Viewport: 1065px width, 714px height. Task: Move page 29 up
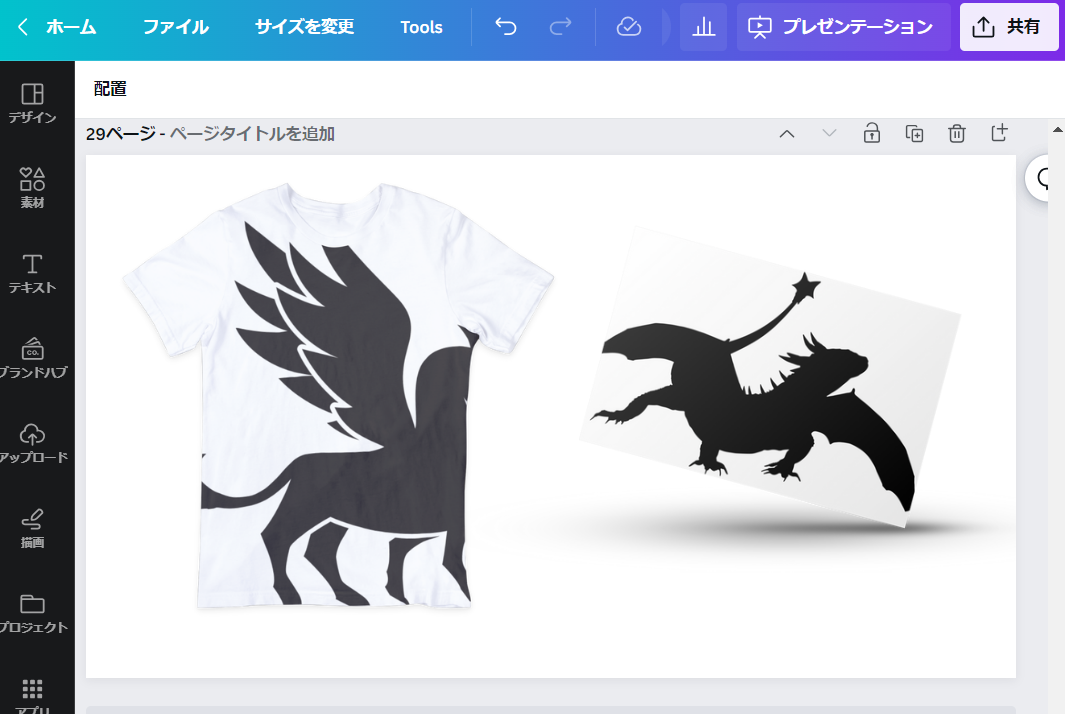tap(787, 134)
